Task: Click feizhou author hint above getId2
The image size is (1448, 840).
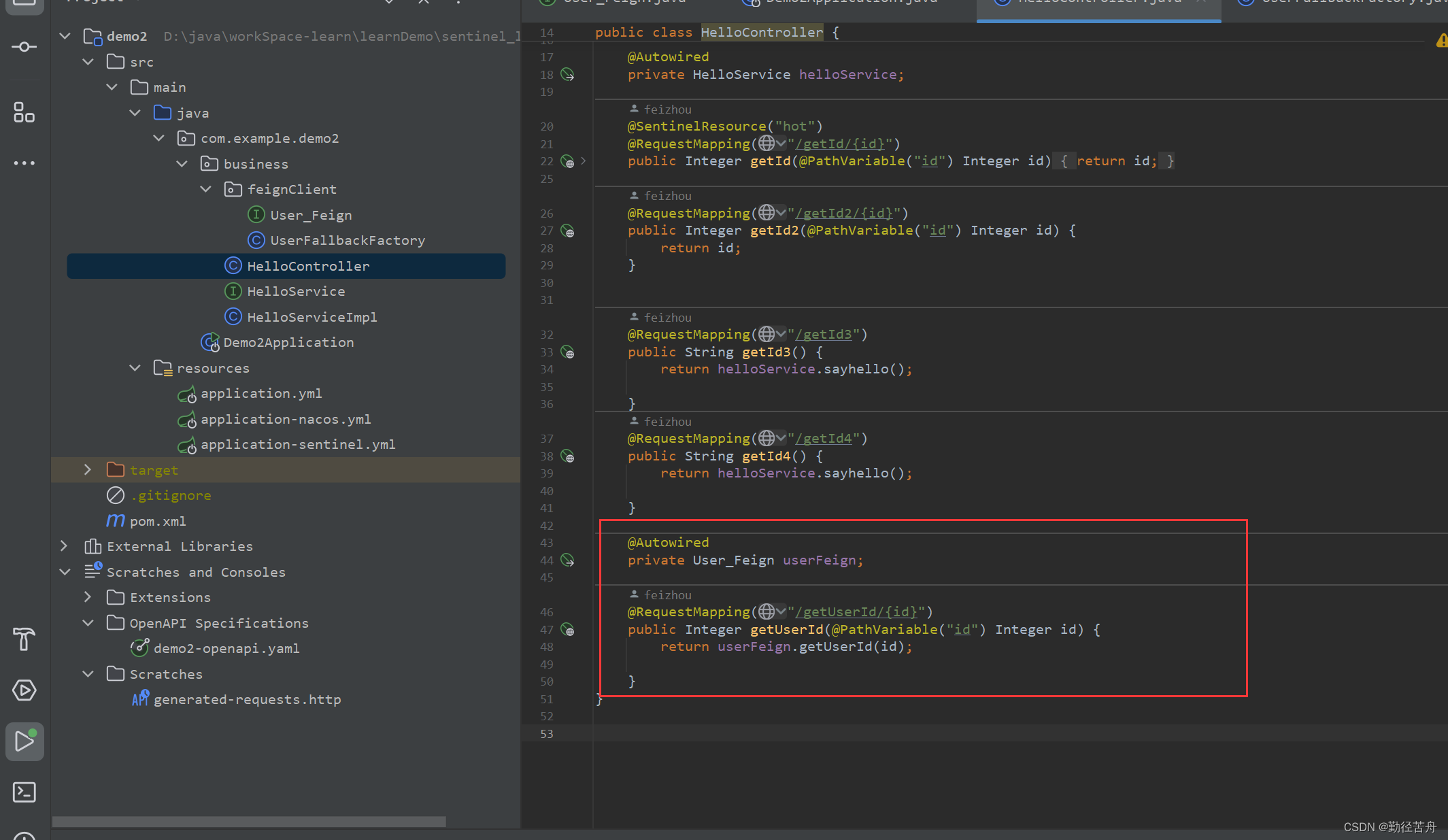Action: [667, 196]
